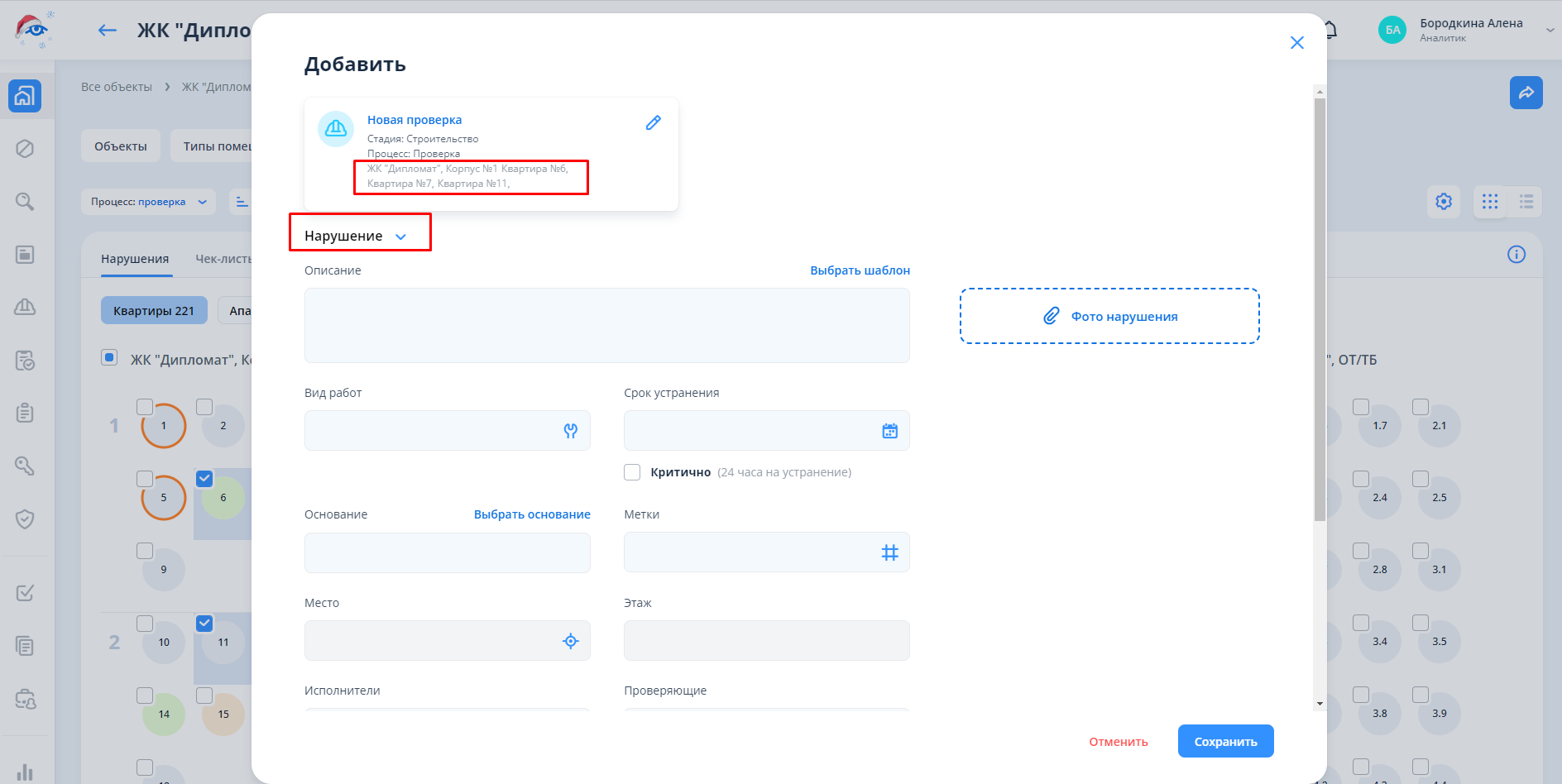
Task: Click into the Описание text area
Action: (x=606, y=325)
